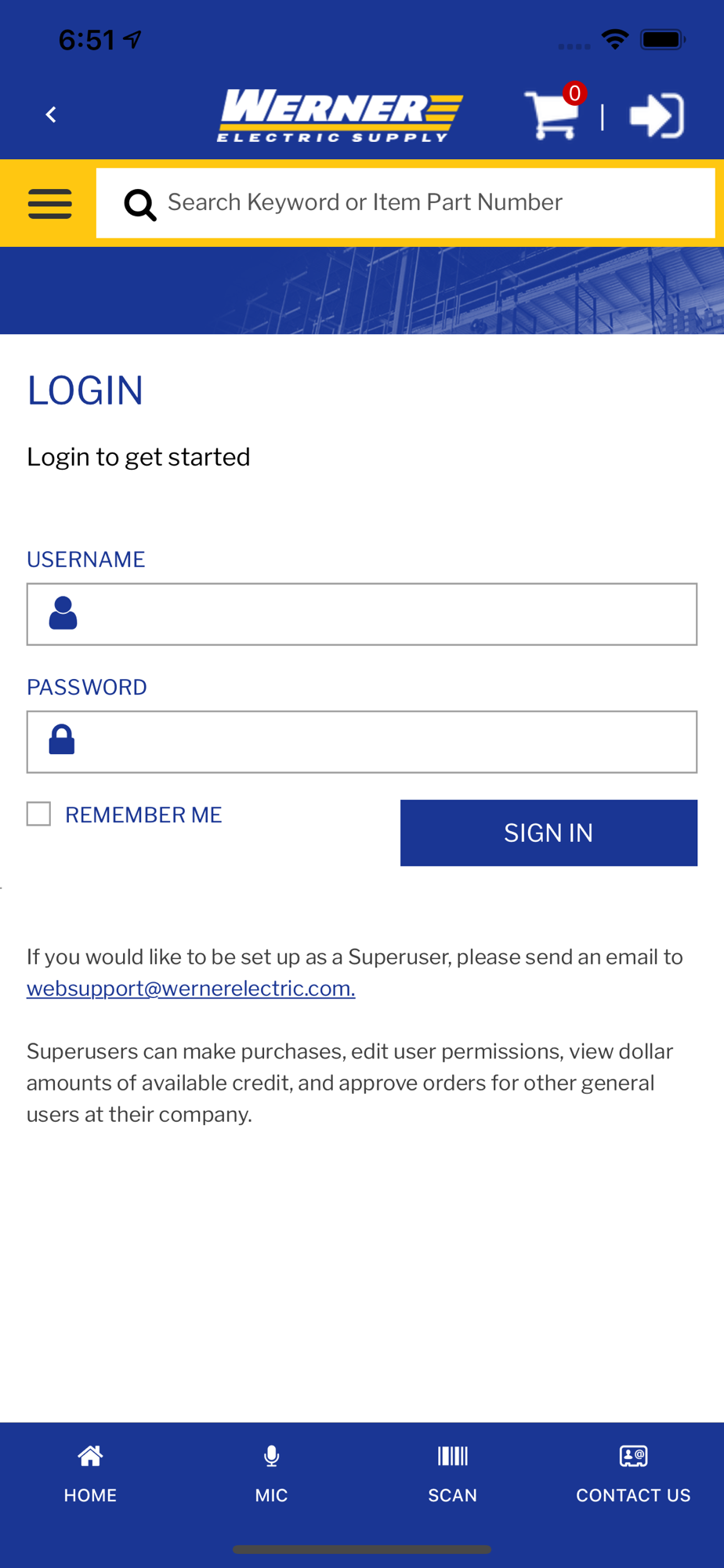
Task: Go to the Home tab
Action: tap(90, 1474)
